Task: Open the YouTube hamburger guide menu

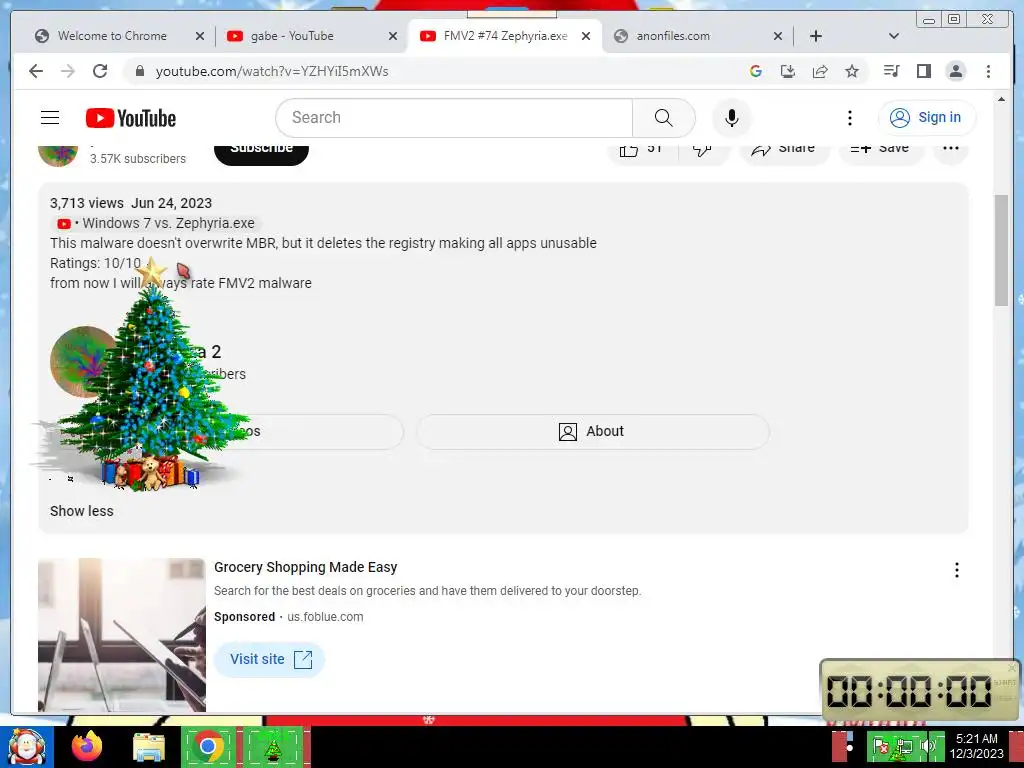Action: [50, 118]
